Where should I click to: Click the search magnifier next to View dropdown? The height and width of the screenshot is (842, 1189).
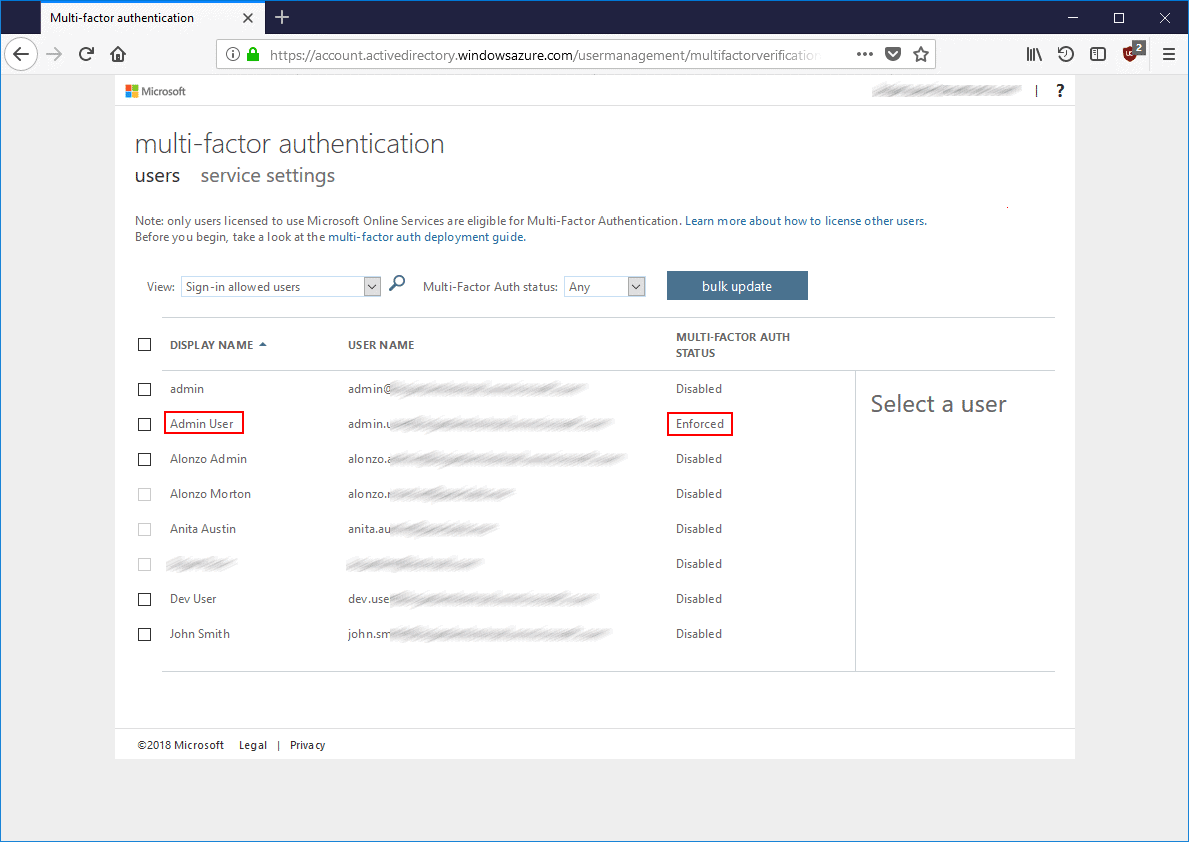397,284
